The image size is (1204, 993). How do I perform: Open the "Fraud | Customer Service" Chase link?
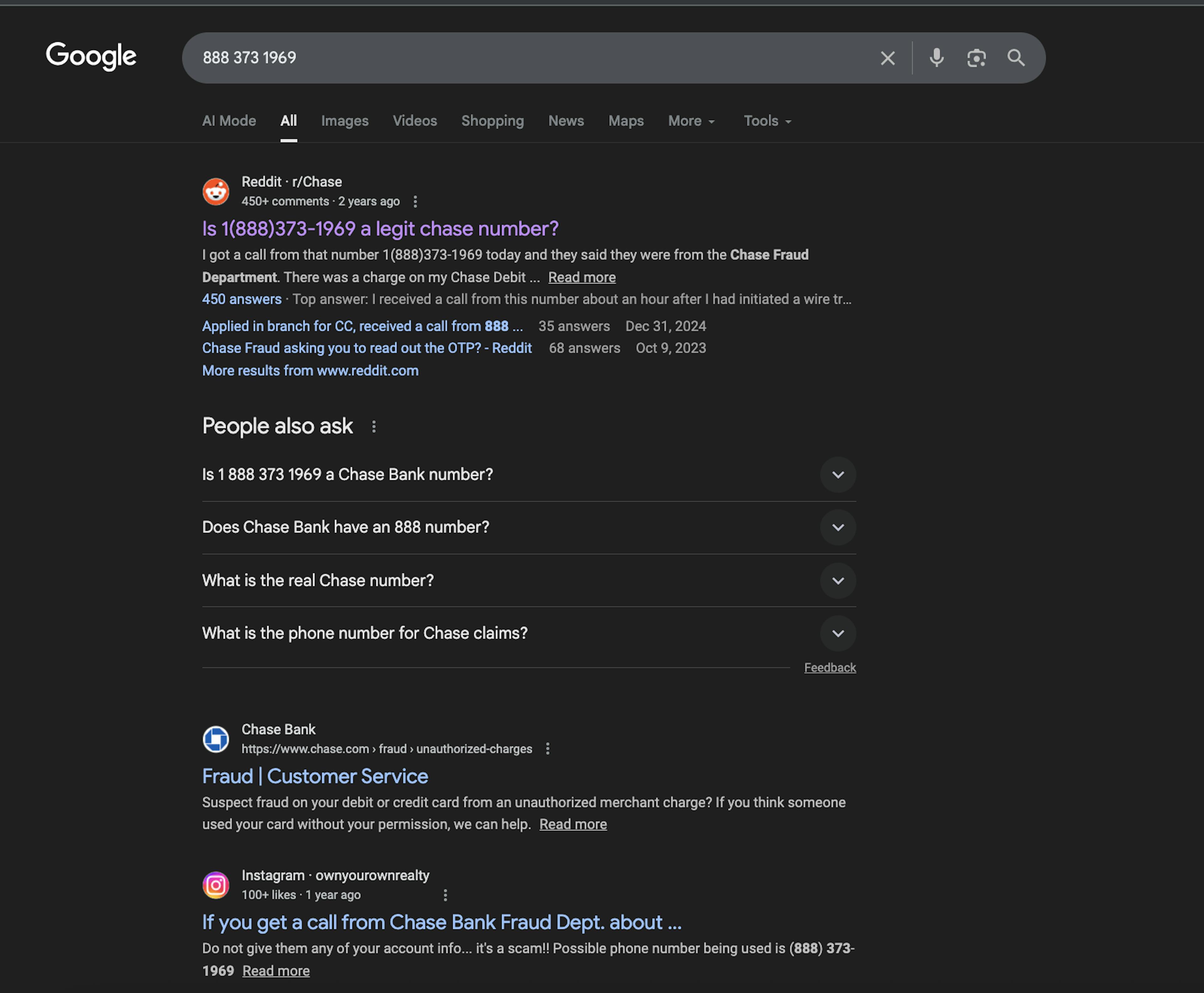315,776
